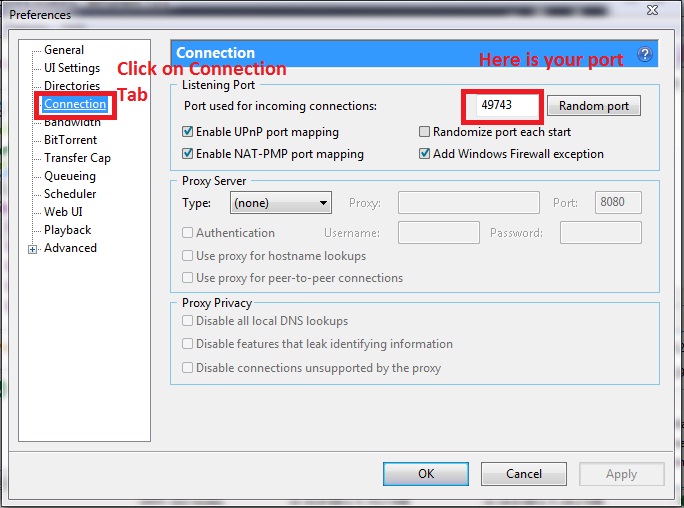Select the Advanced tree item label
Viewport: 684px width, 508px height.
point(70,248)
